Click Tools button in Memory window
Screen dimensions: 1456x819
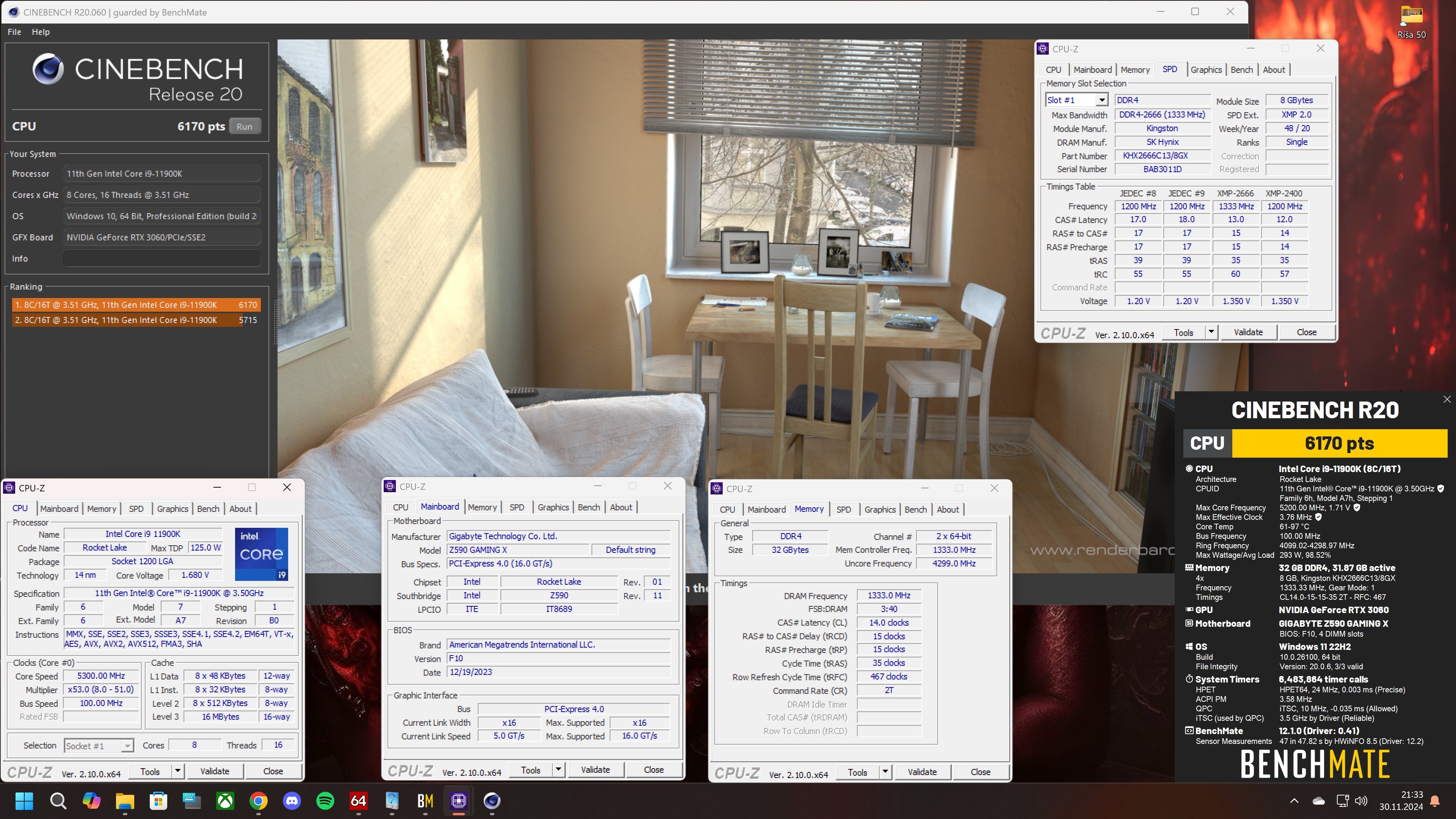coord(857,772)
